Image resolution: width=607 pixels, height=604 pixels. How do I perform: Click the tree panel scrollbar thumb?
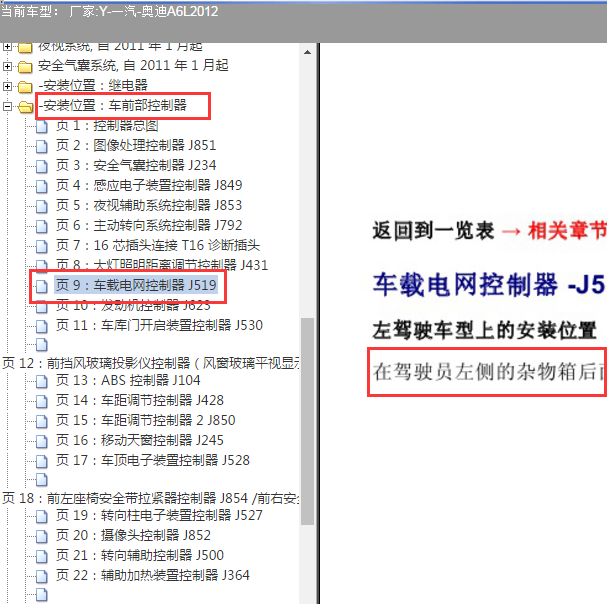coord(307,421)
